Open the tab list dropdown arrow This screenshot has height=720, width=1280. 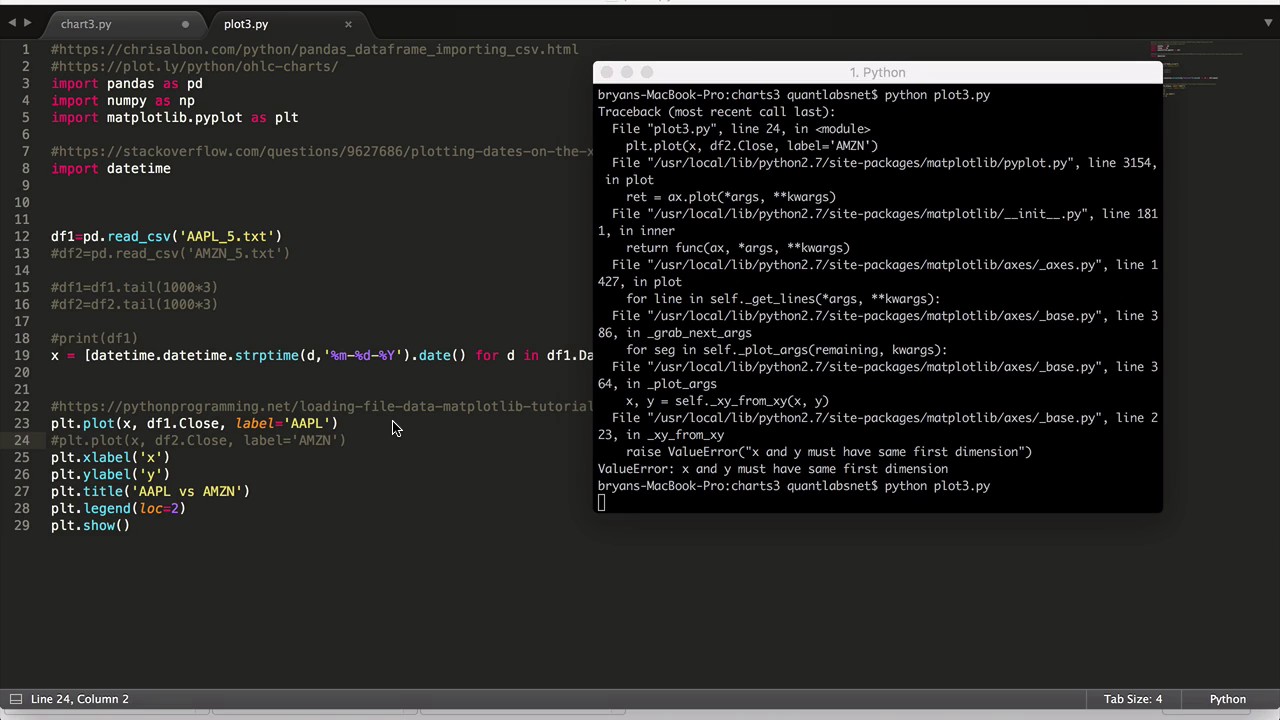(x=1267, y=23)
